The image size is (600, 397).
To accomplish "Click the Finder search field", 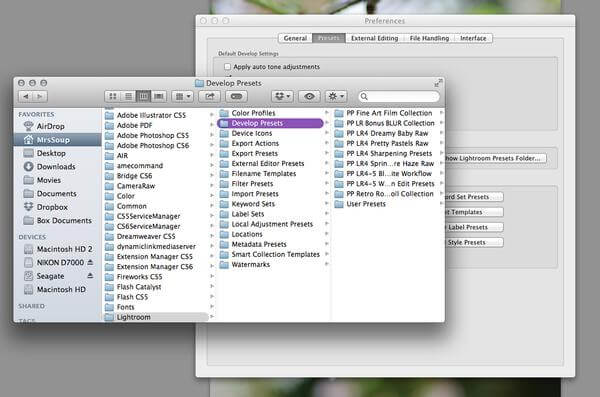I will point(399,96).
